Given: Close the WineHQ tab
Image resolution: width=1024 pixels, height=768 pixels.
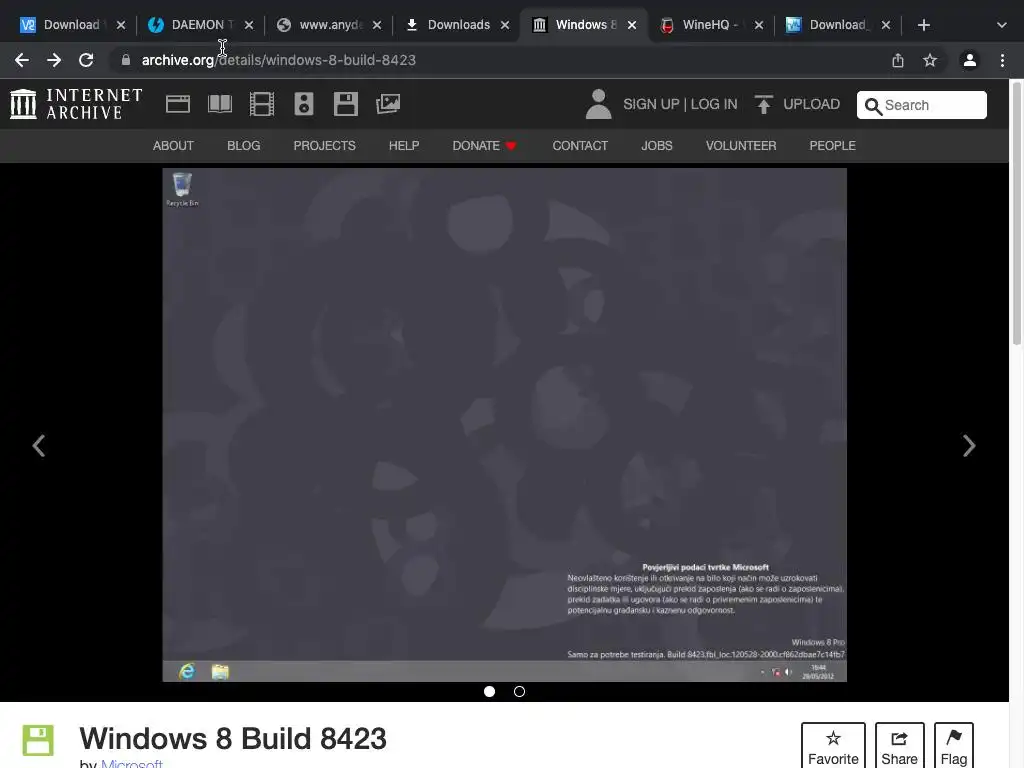Looking at the screenshot, I should (759, 25).
